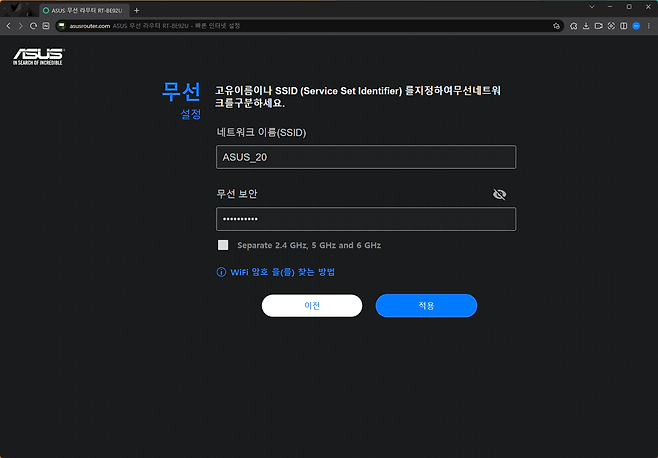
Task: Show the wireless security password
Action: (x=500, y=194)
